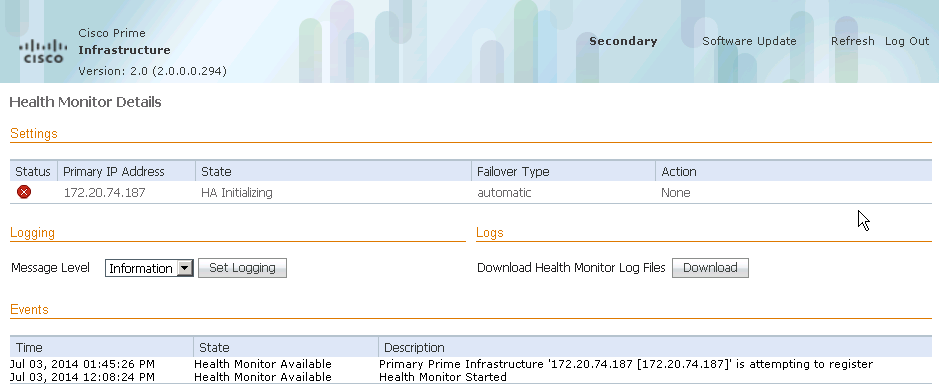939x392 pixels.
Task: Click the Logs section heading
Action: coord(490,233)
